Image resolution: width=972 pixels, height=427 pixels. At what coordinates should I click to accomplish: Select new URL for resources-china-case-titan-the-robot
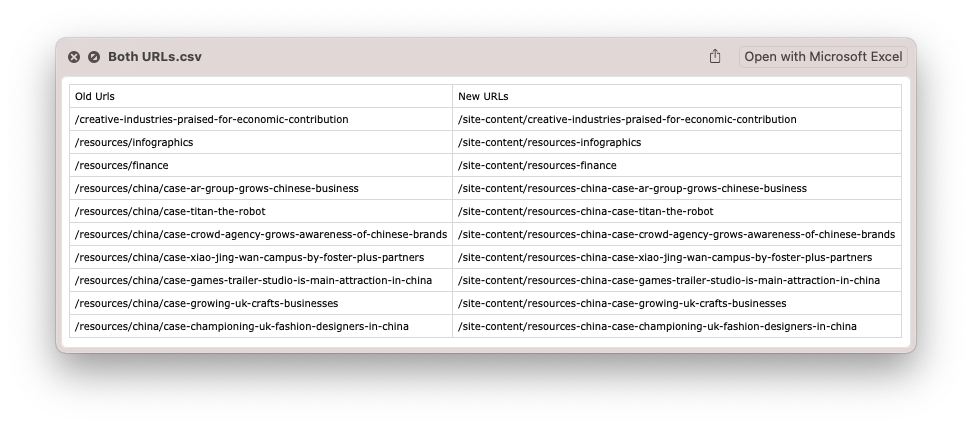(585, 211)
